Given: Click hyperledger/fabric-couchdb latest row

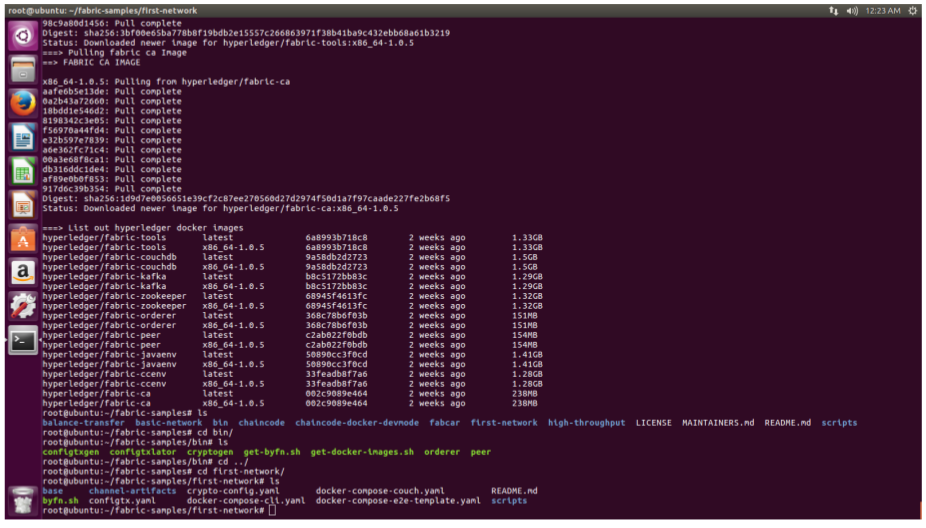Looking at the screenshot, I should [290, 257].
